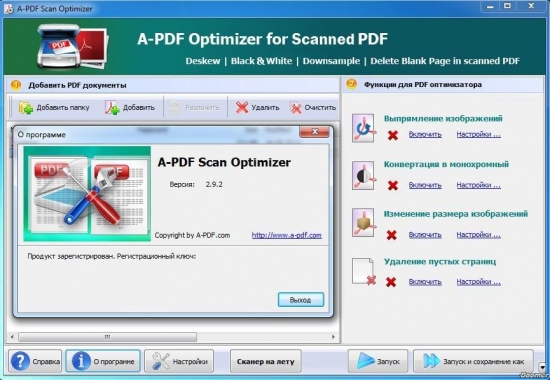550x380 pixels.
Task: Select the Изменение размера изображений icon
Action: click(x=364, y=222)
